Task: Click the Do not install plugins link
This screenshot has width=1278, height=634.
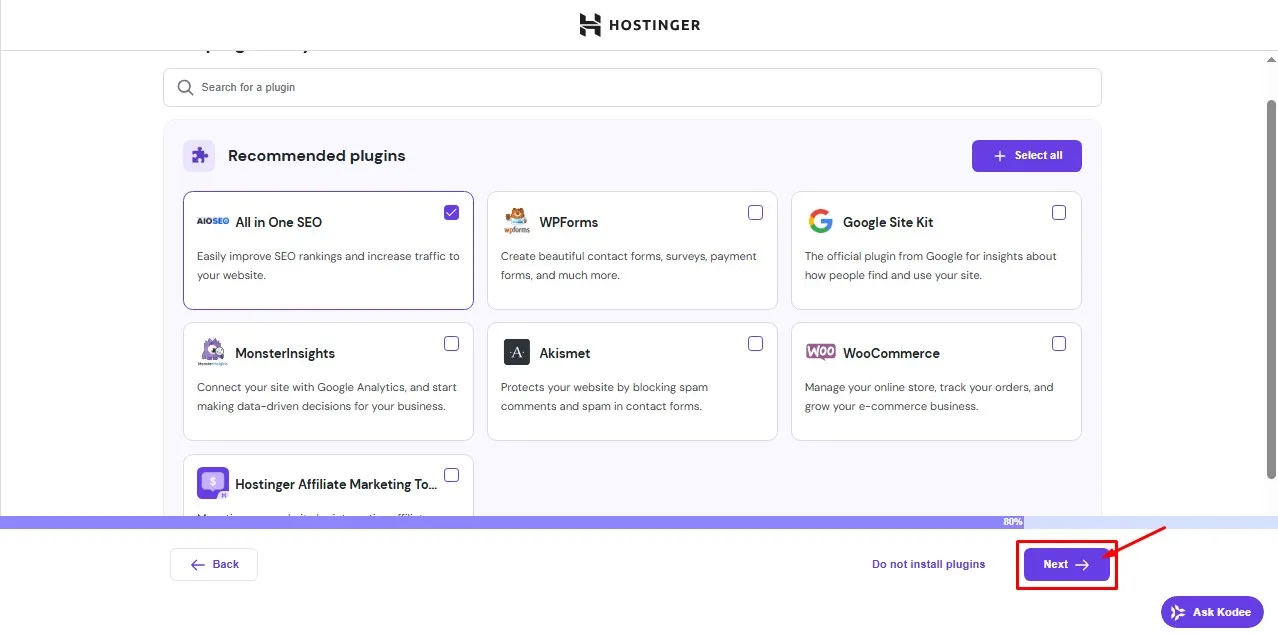Action: 927,564
